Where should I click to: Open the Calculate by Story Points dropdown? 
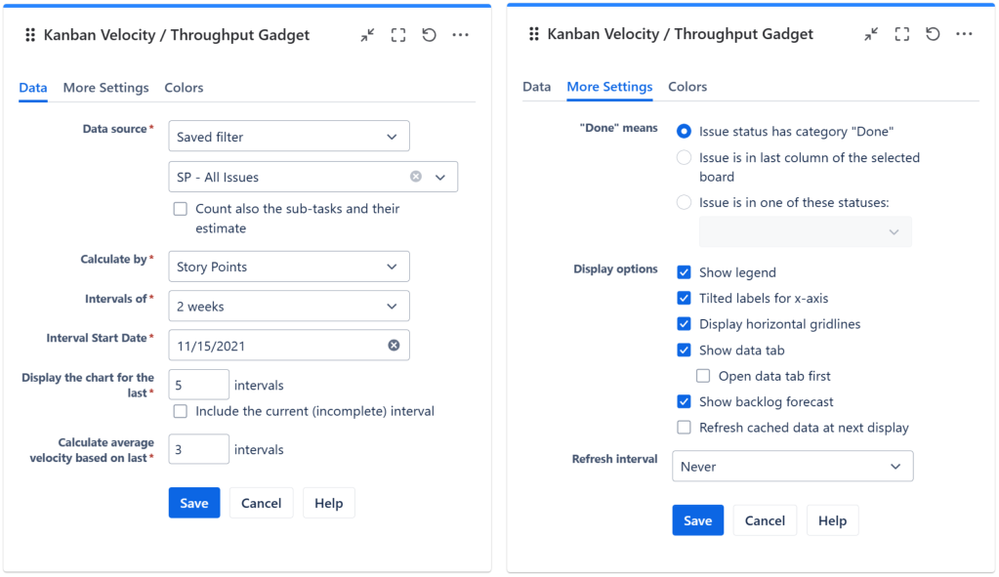coord(289,267)
